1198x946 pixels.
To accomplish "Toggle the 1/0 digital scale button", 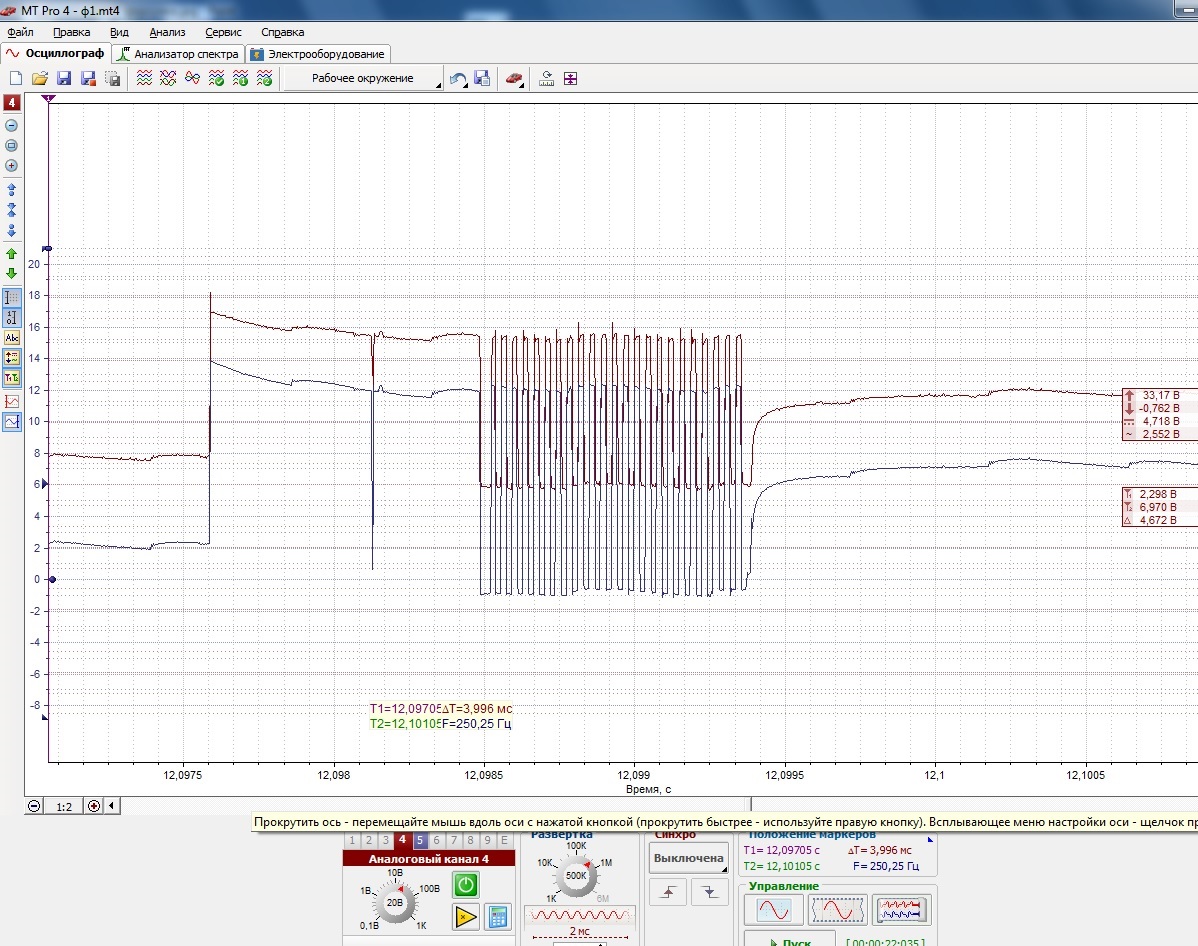I will pyautogui.click(x=12, y=317).
